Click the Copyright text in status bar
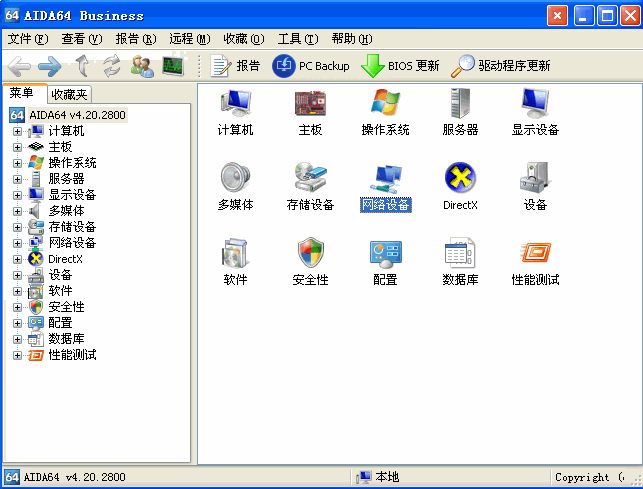The width and height of the screenshot is (643, 489). (590, 477)
